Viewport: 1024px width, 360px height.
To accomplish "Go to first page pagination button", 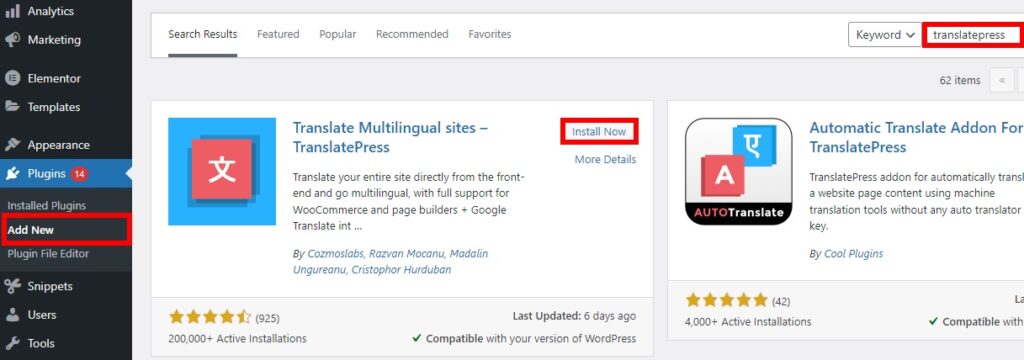I will (1002, 80).
